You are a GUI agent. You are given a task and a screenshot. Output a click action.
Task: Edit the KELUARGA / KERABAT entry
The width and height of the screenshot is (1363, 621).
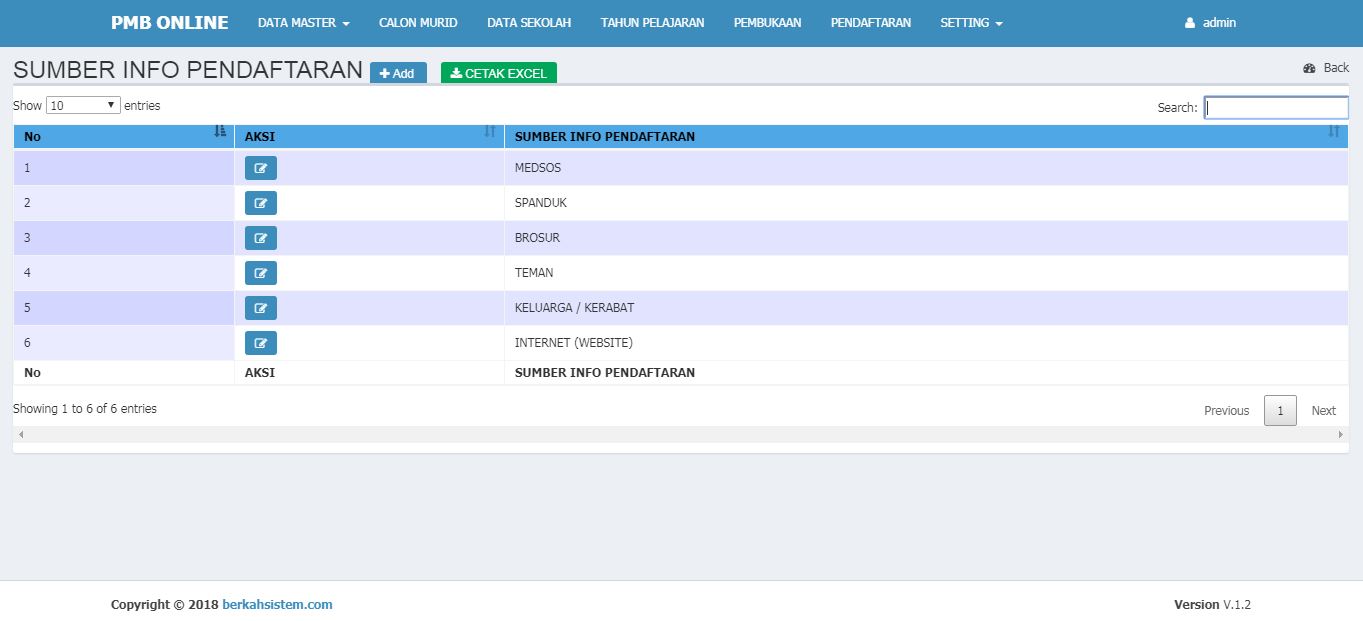260,308
